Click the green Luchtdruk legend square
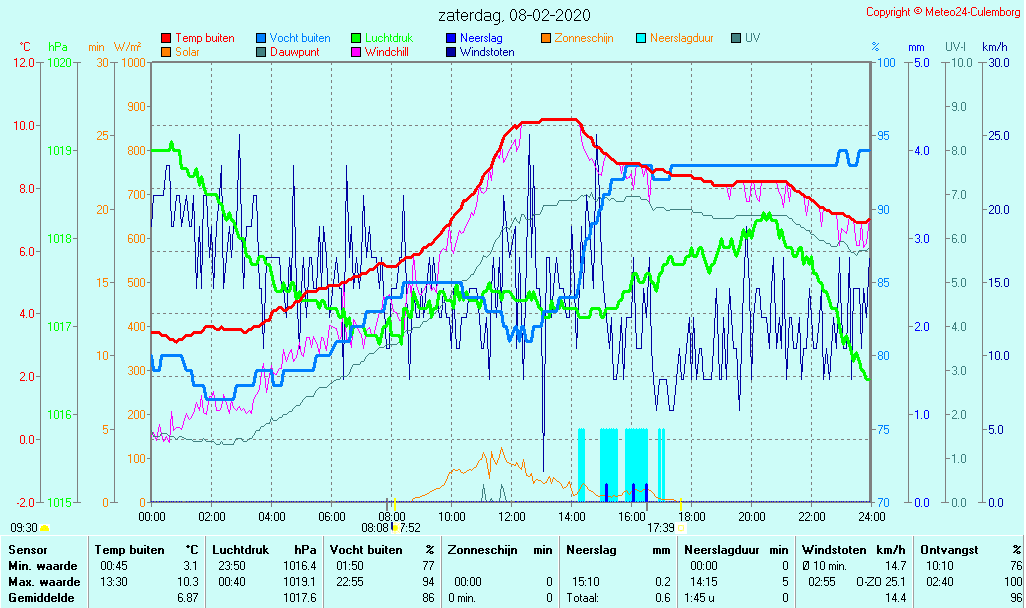Screen dimensions: 1026x608 coord(356,39)
